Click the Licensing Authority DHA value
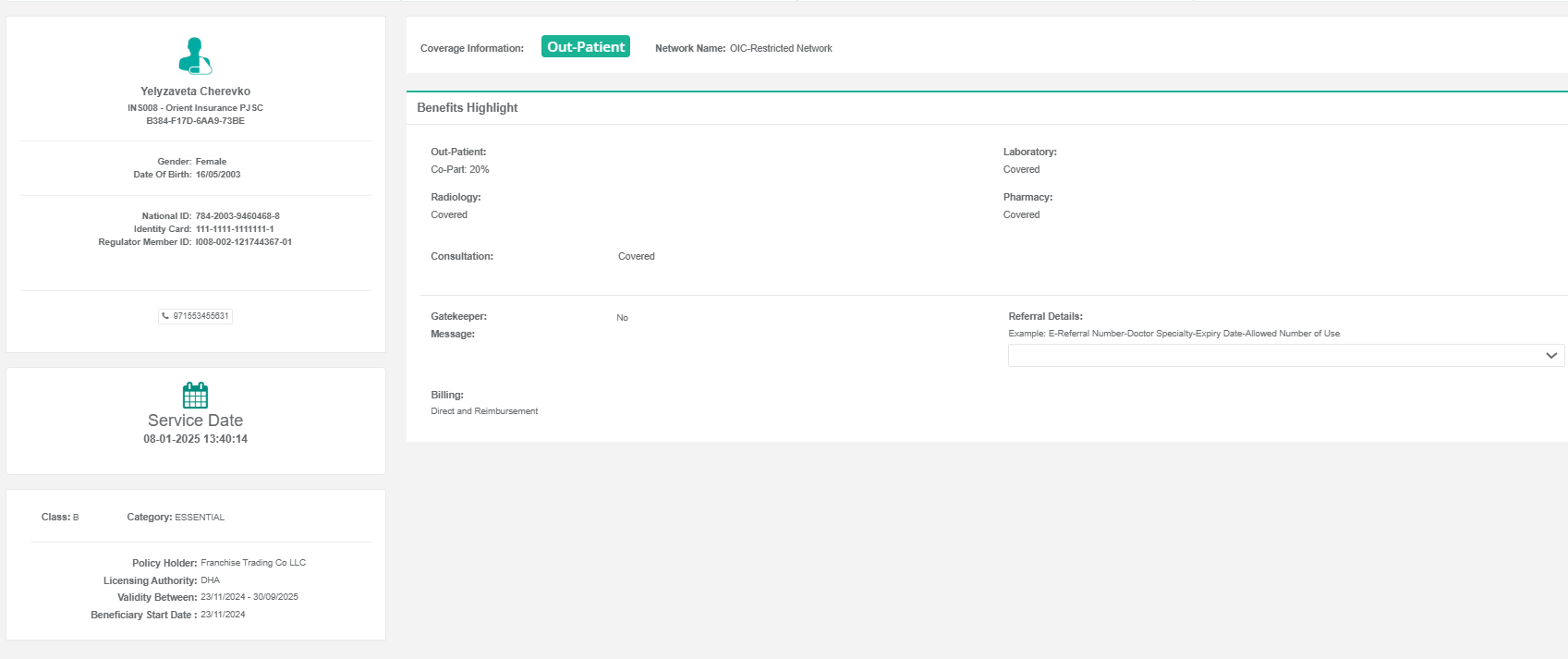 pos(210,580)
